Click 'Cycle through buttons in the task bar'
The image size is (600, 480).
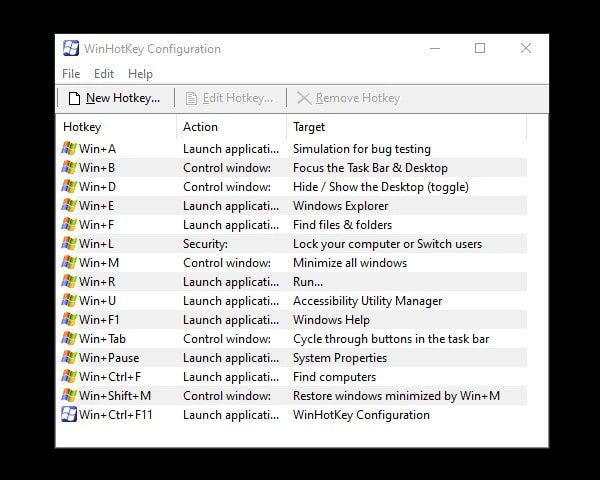391,339
